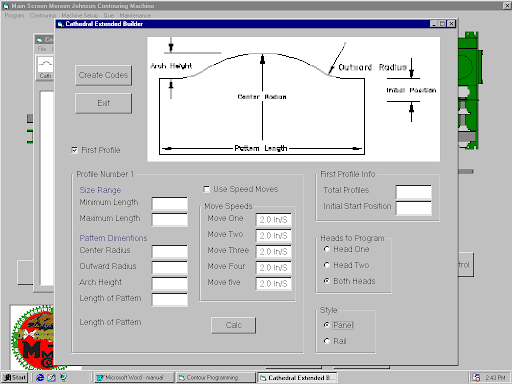The height and width of the screenshot is (384, 512).
Task: Select Head Two radio button
Action: pyautogui.click(x=327, y=265)
